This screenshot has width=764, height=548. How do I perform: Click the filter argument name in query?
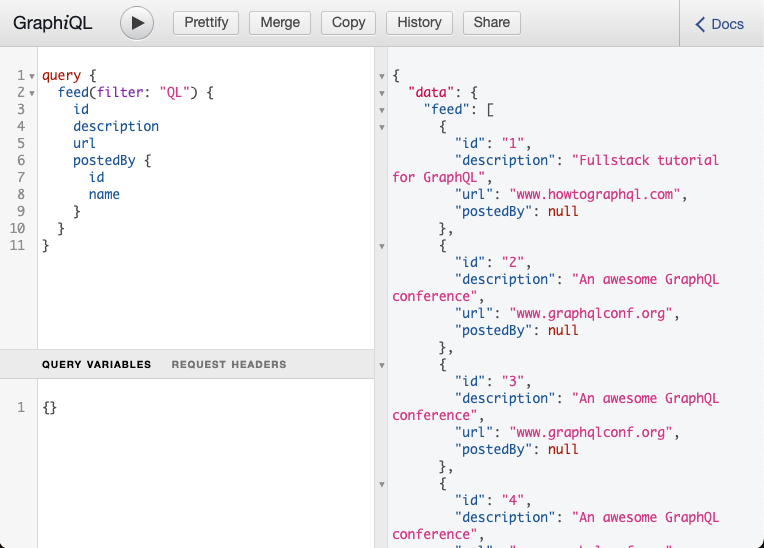120,92
